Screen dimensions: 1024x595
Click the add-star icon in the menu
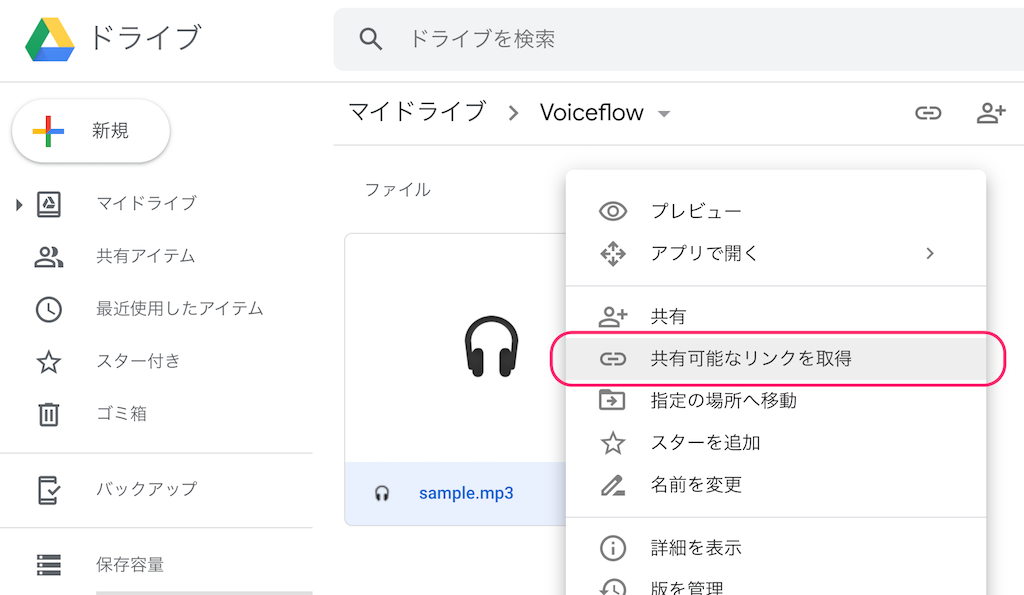613,443
